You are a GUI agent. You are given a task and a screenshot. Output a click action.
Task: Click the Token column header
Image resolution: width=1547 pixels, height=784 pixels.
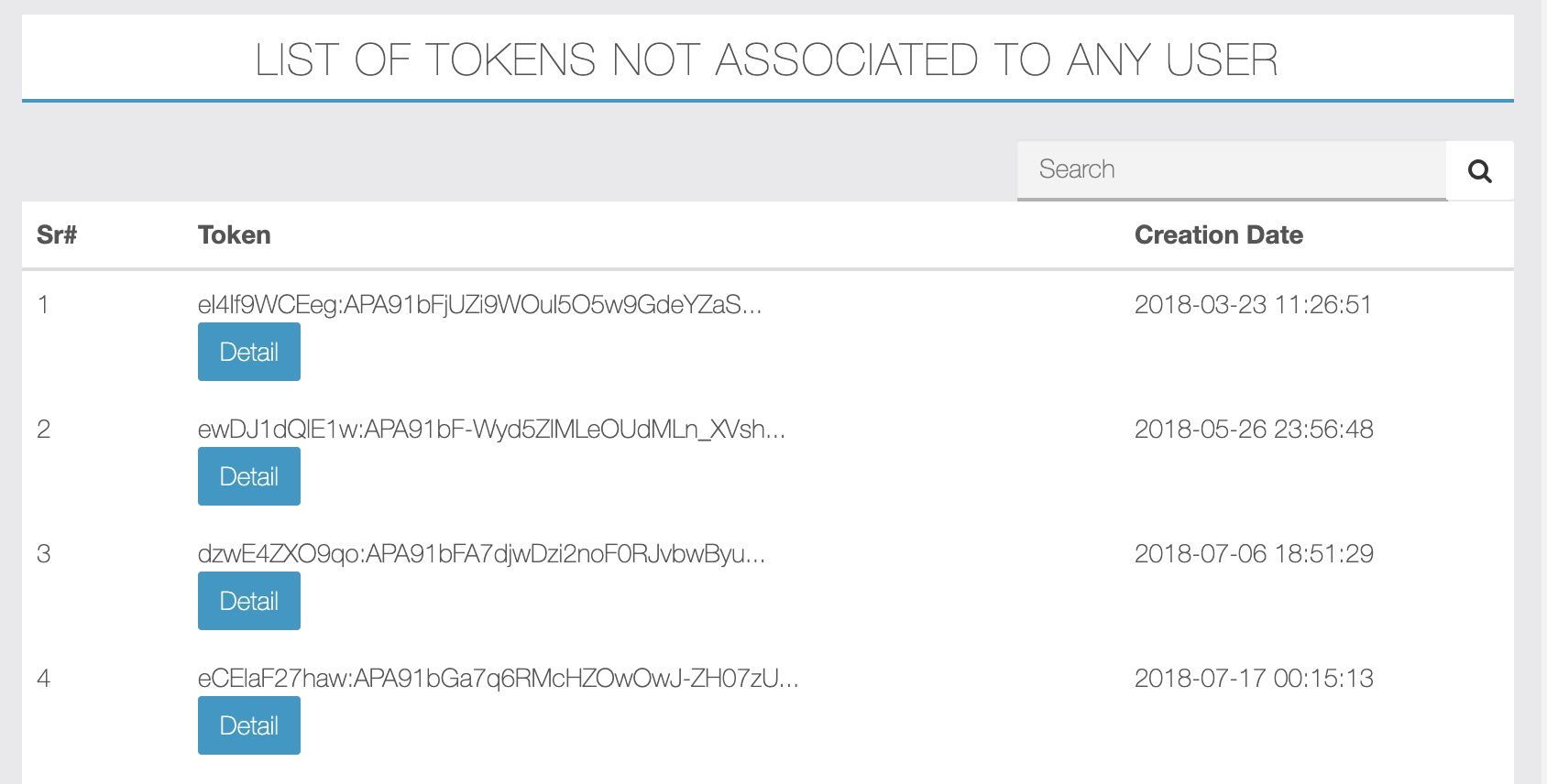tap(235, 235)
